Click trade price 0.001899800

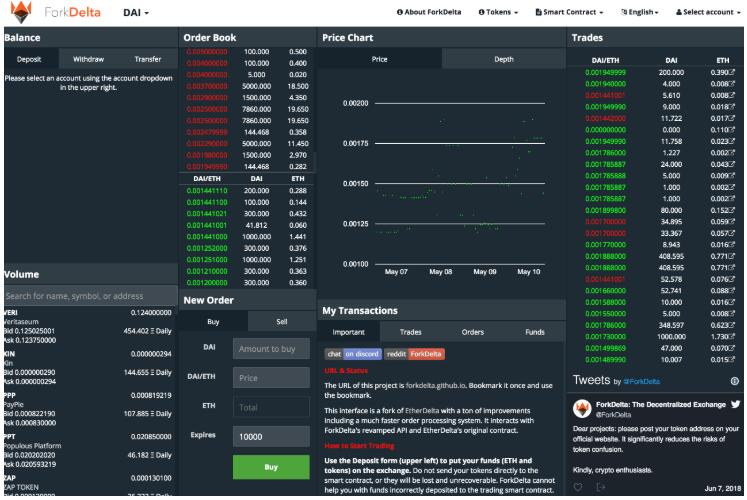click(606, 210)
